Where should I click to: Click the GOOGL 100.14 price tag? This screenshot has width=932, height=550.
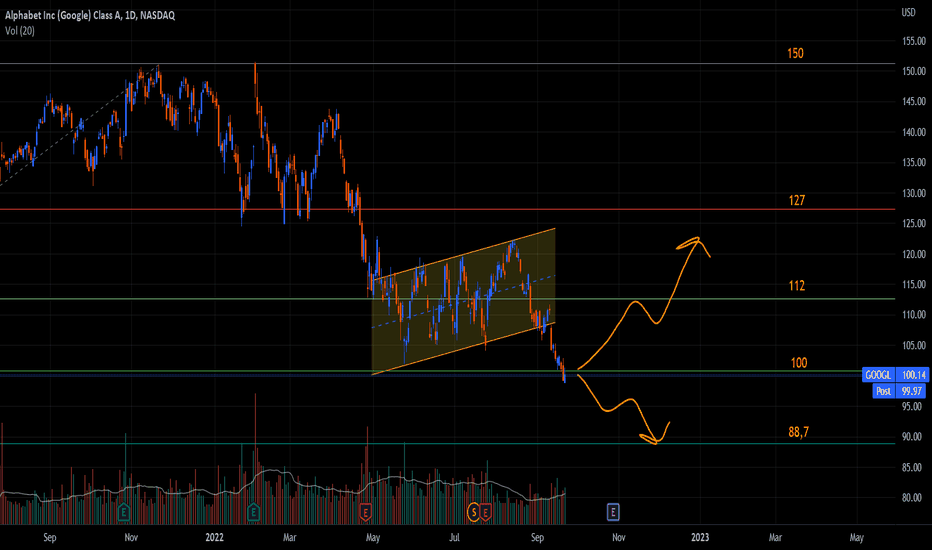pyautogui.click(x=895, y=375)
